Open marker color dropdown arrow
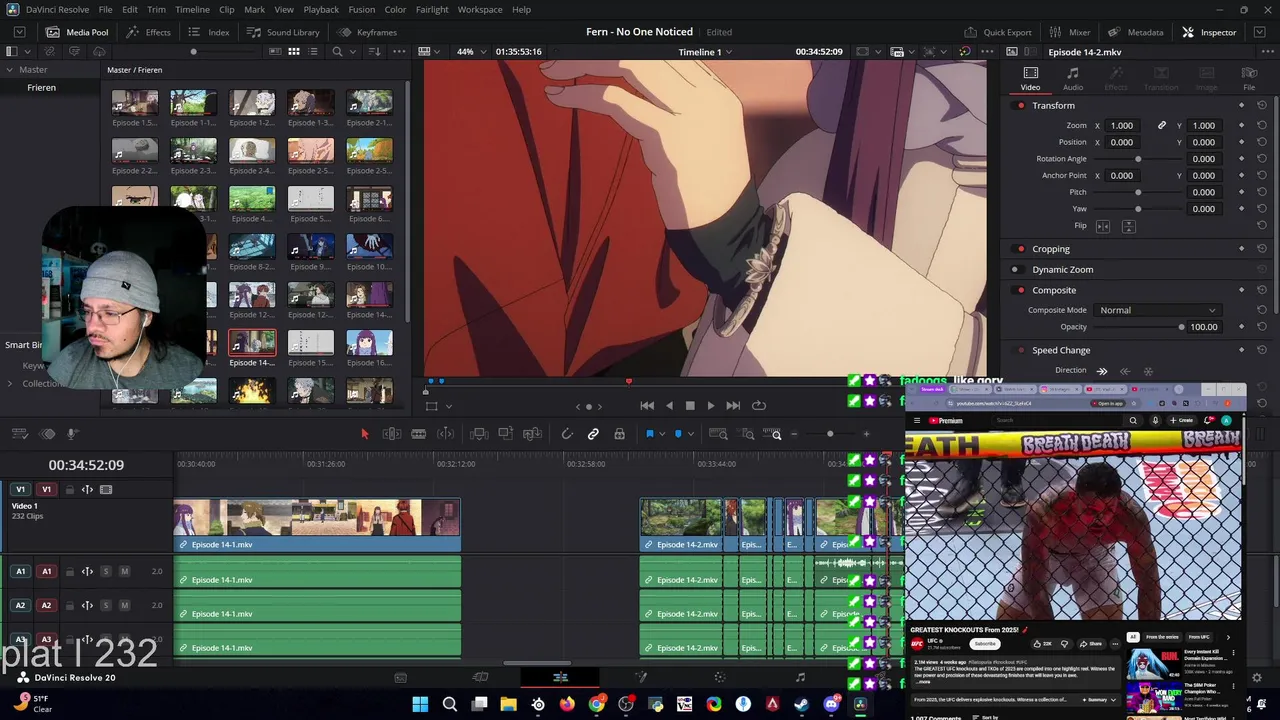Screen dimensions: 1280x720 tap(691, 434)
